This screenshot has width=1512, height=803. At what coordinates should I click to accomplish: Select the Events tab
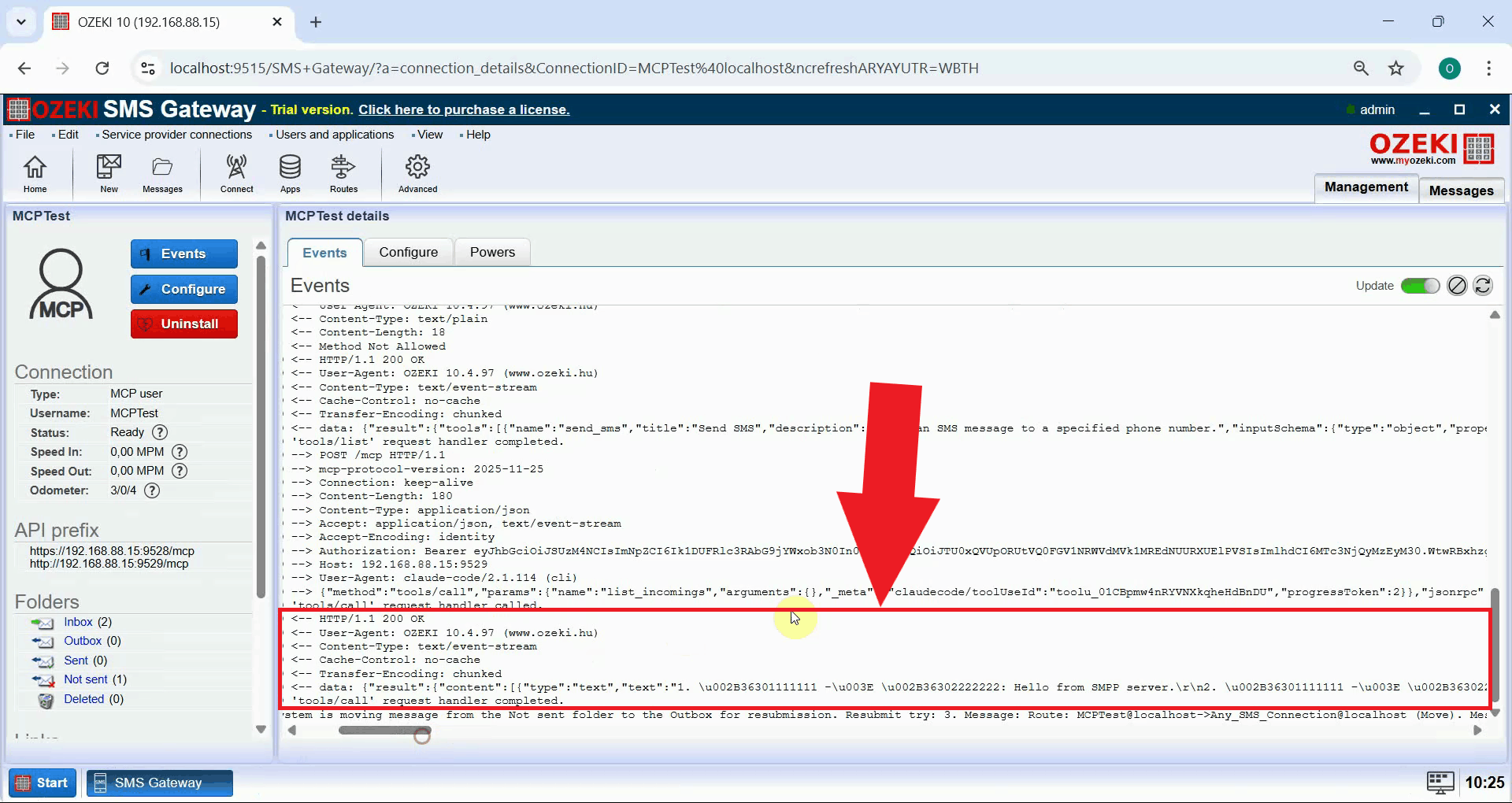pyautogui.click(x=324, y=253)
